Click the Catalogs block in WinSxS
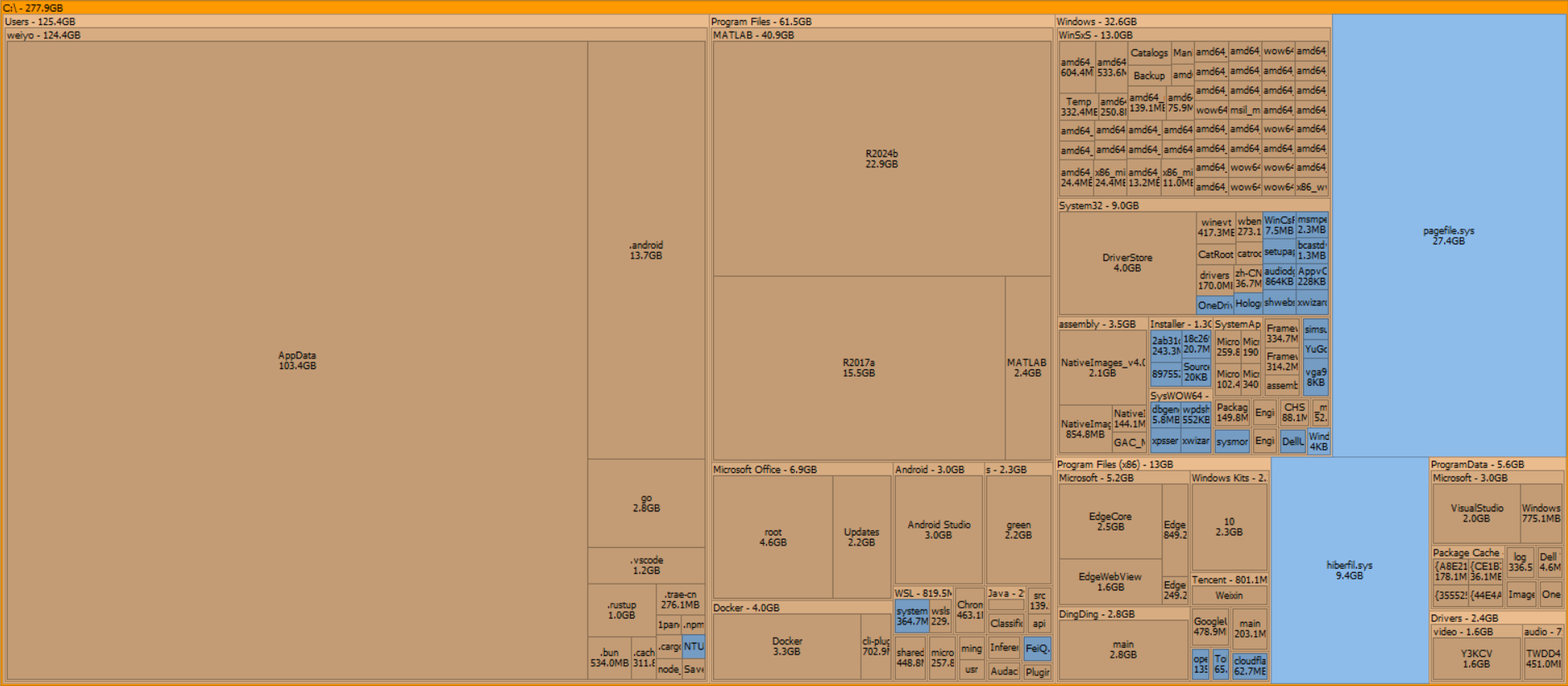This screenshot has width=1568, height=686. (1149, 53)
